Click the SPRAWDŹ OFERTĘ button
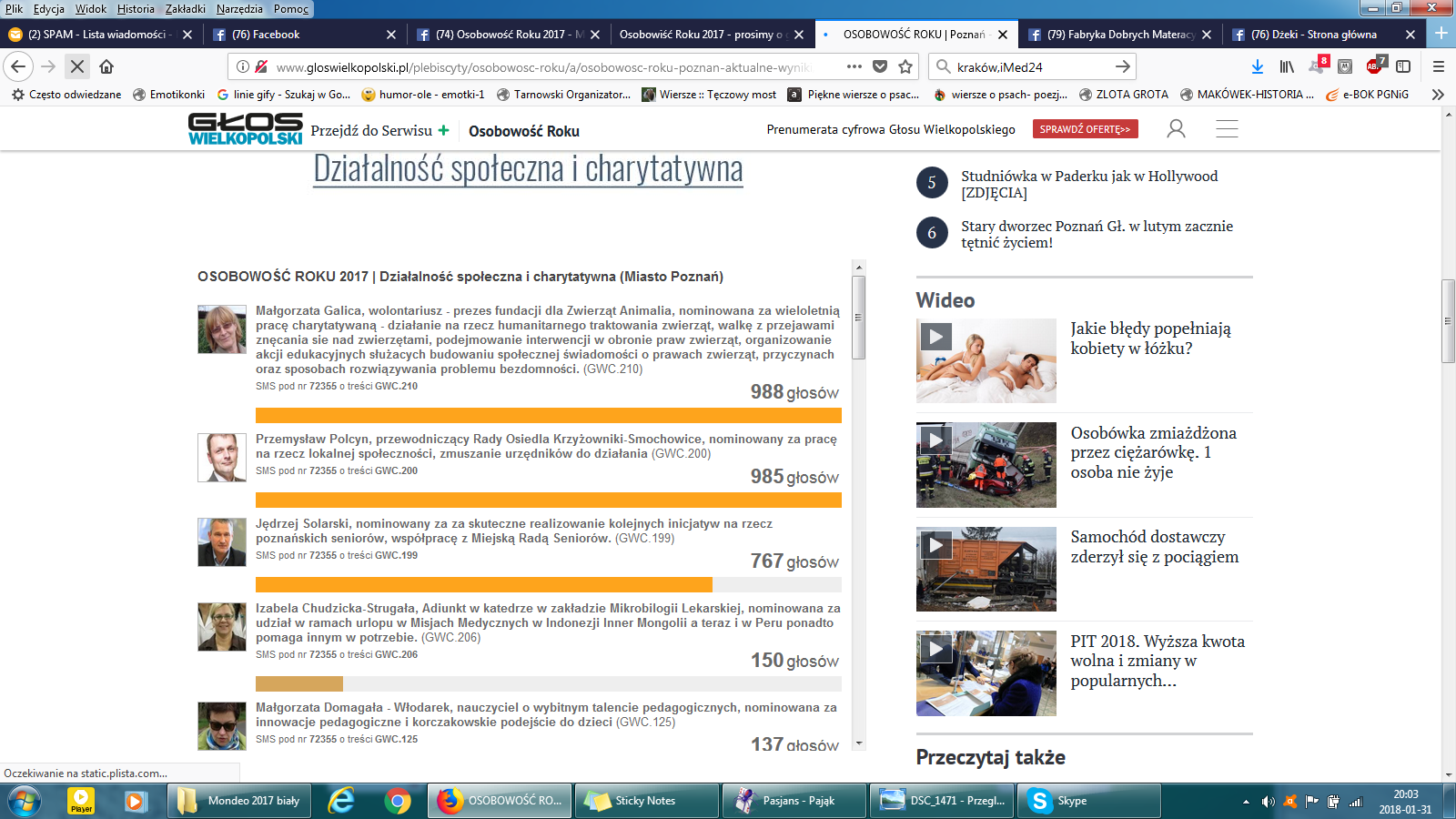Screen dimensions: 1456x819 1085,129
